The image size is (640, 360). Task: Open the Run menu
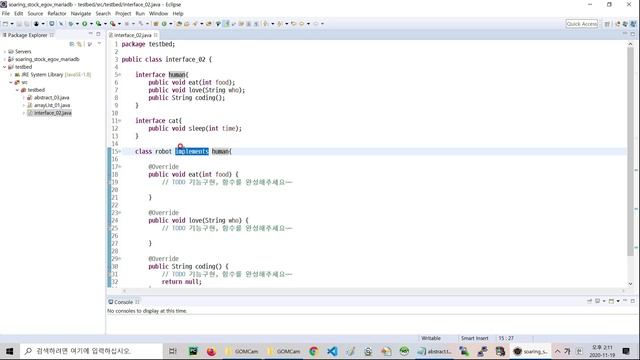(140, 13)
